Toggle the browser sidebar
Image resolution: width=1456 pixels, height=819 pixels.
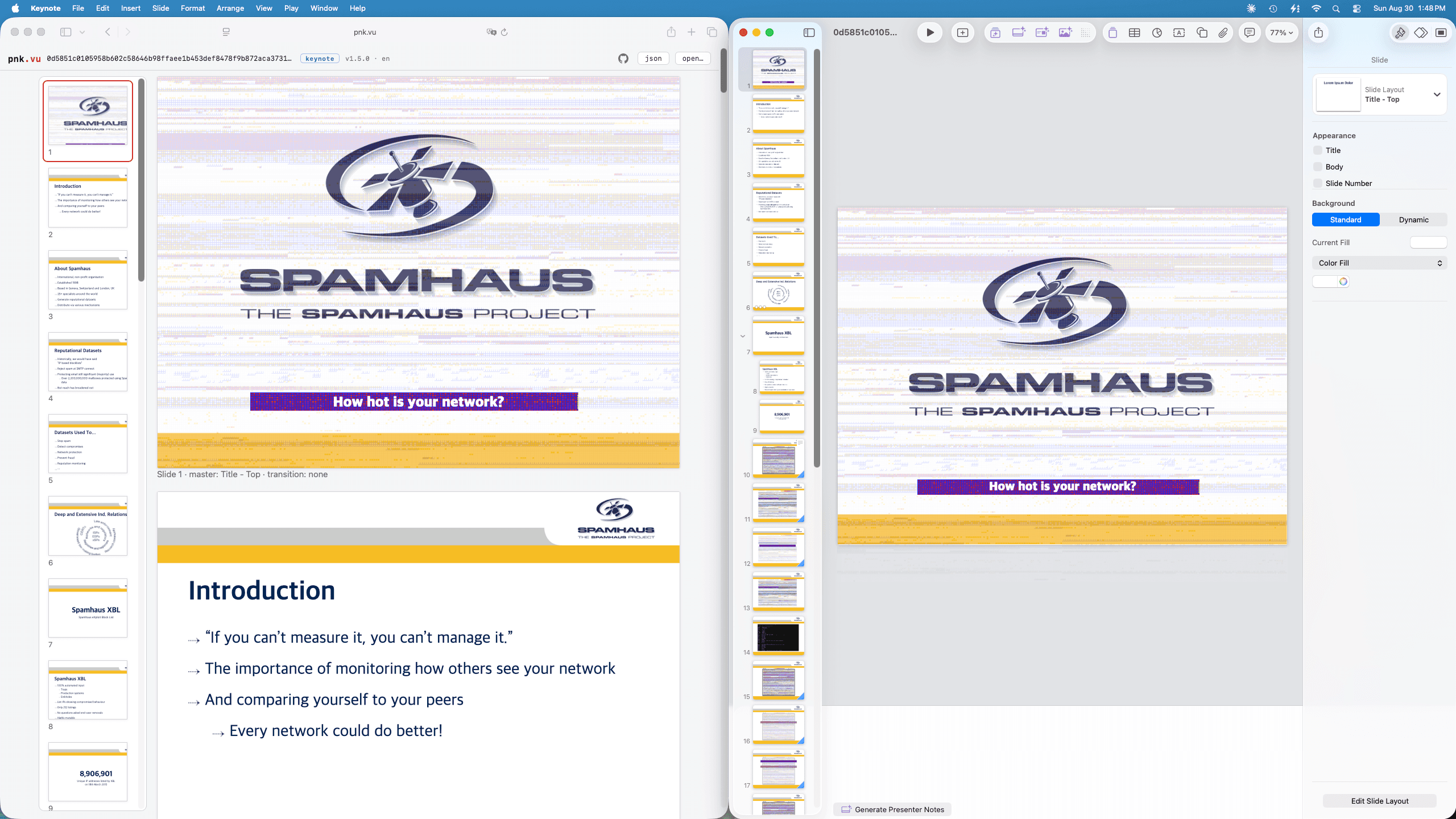click(65, 32)
